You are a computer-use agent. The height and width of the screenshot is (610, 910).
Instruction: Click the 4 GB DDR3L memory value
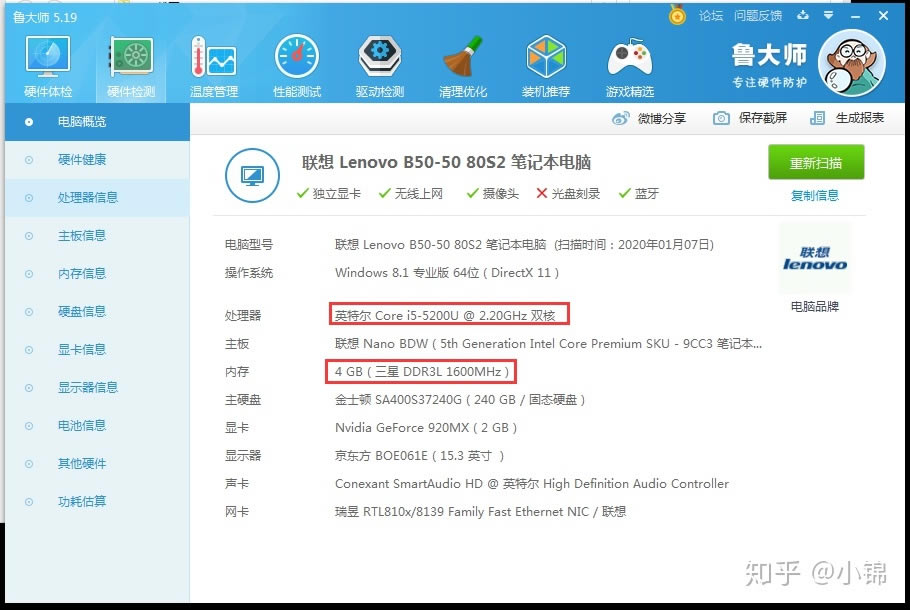tap(422, 371)
